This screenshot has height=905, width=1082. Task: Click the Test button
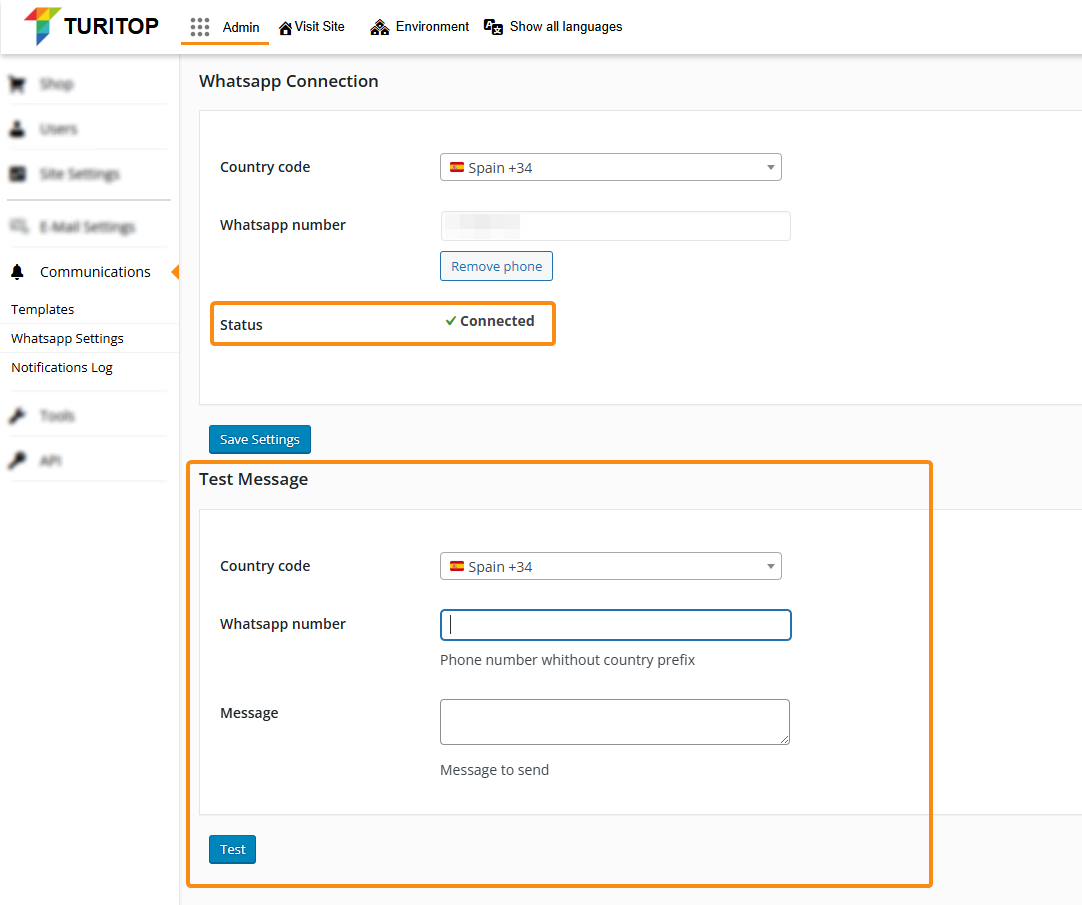pos(232,849)
